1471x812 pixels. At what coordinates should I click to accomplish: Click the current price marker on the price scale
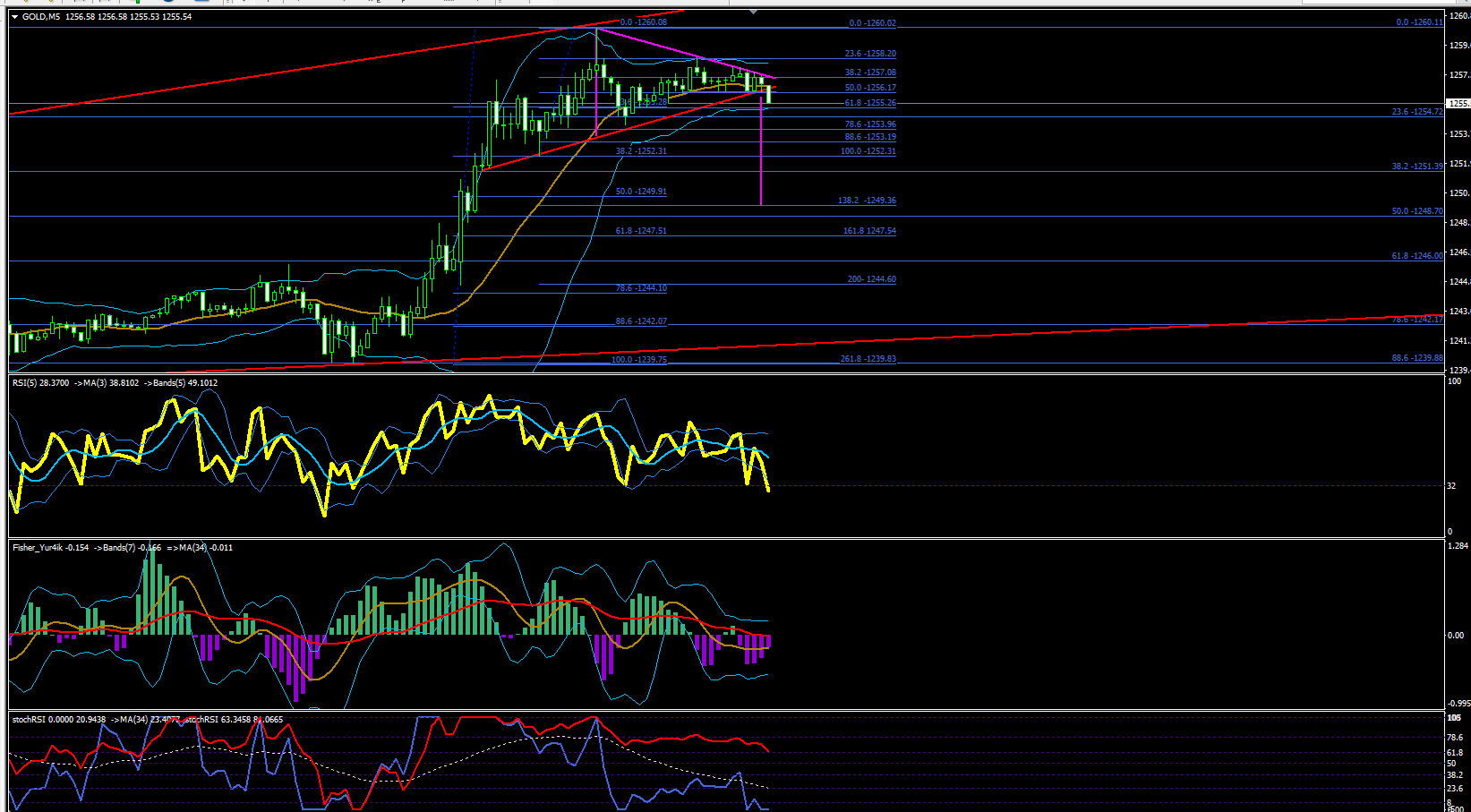pyautogui.click(x=1459, y=104)
